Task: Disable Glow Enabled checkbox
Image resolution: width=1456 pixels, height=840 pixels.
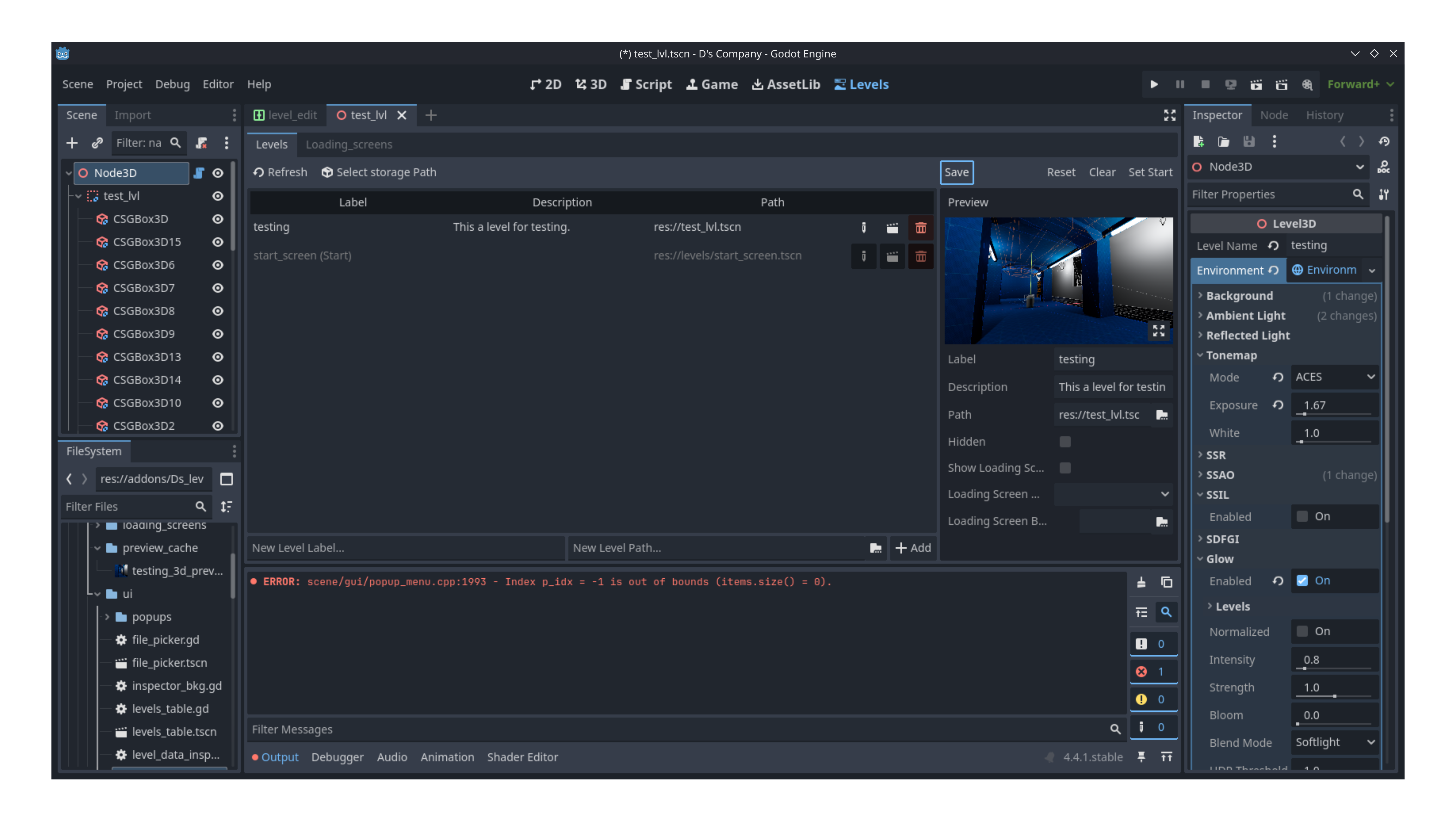Action: (1302, 581)
